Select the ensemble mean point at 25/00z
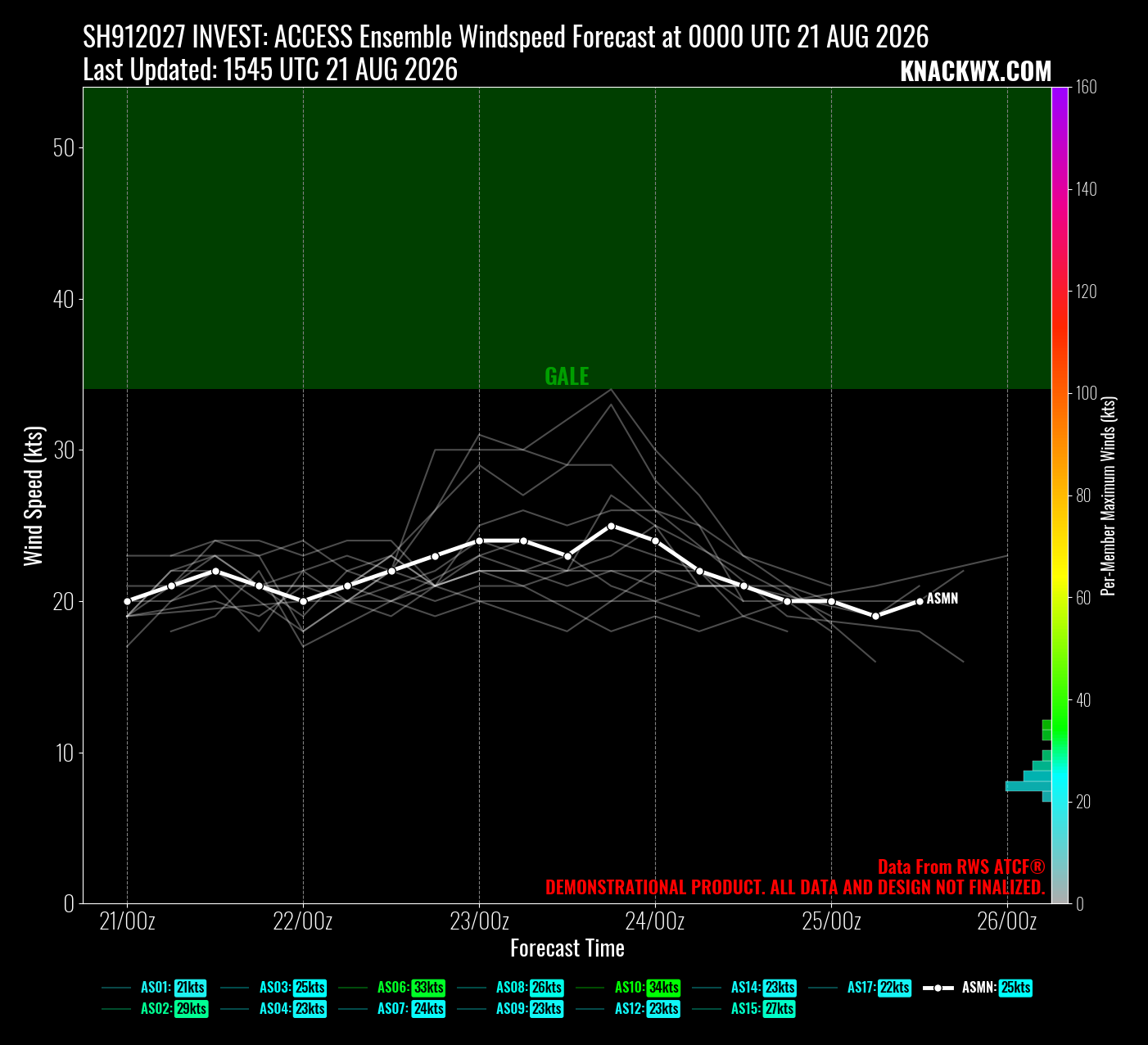 pos(831,601)
